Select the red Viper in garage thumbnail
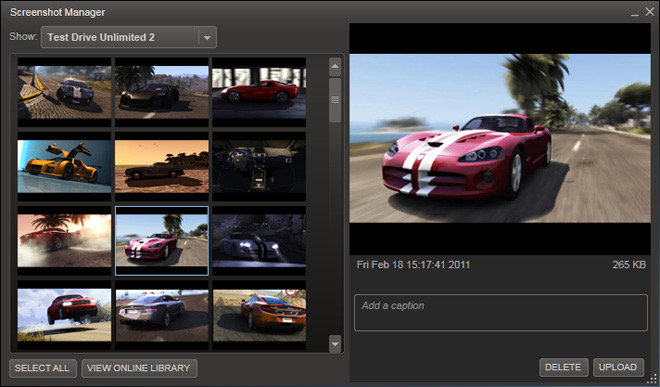Viewport: 660px width, 387px height. pos(259,92)
